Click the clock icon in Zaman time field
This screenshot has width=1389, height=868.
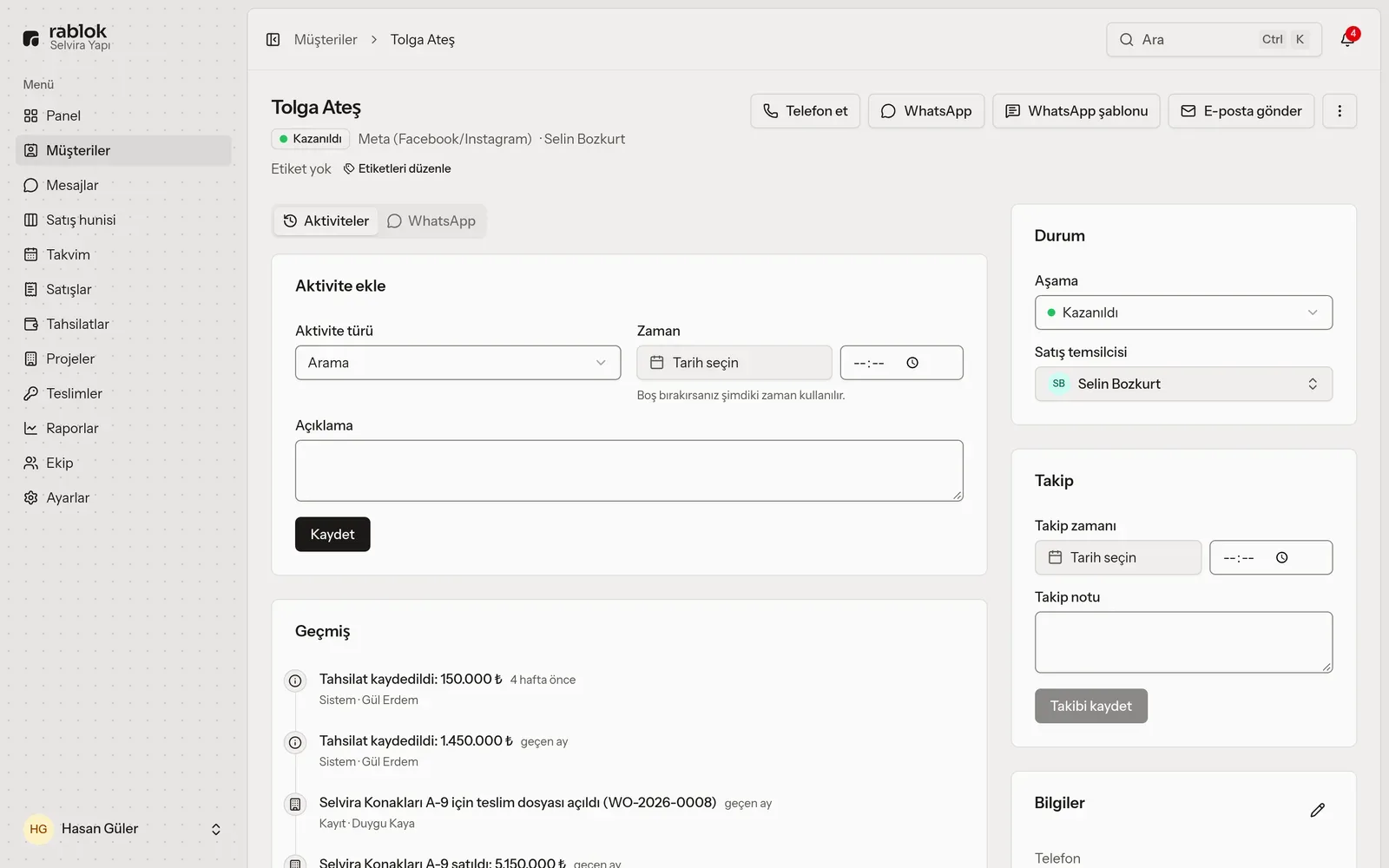912,363
